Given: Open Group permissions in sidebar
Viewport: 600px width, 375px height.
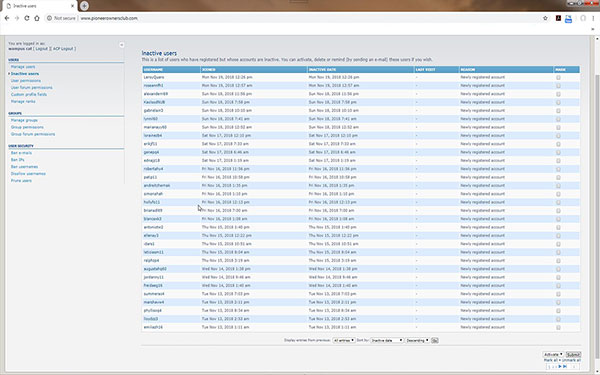Looking at the screenshot, I should click(27, 127).
